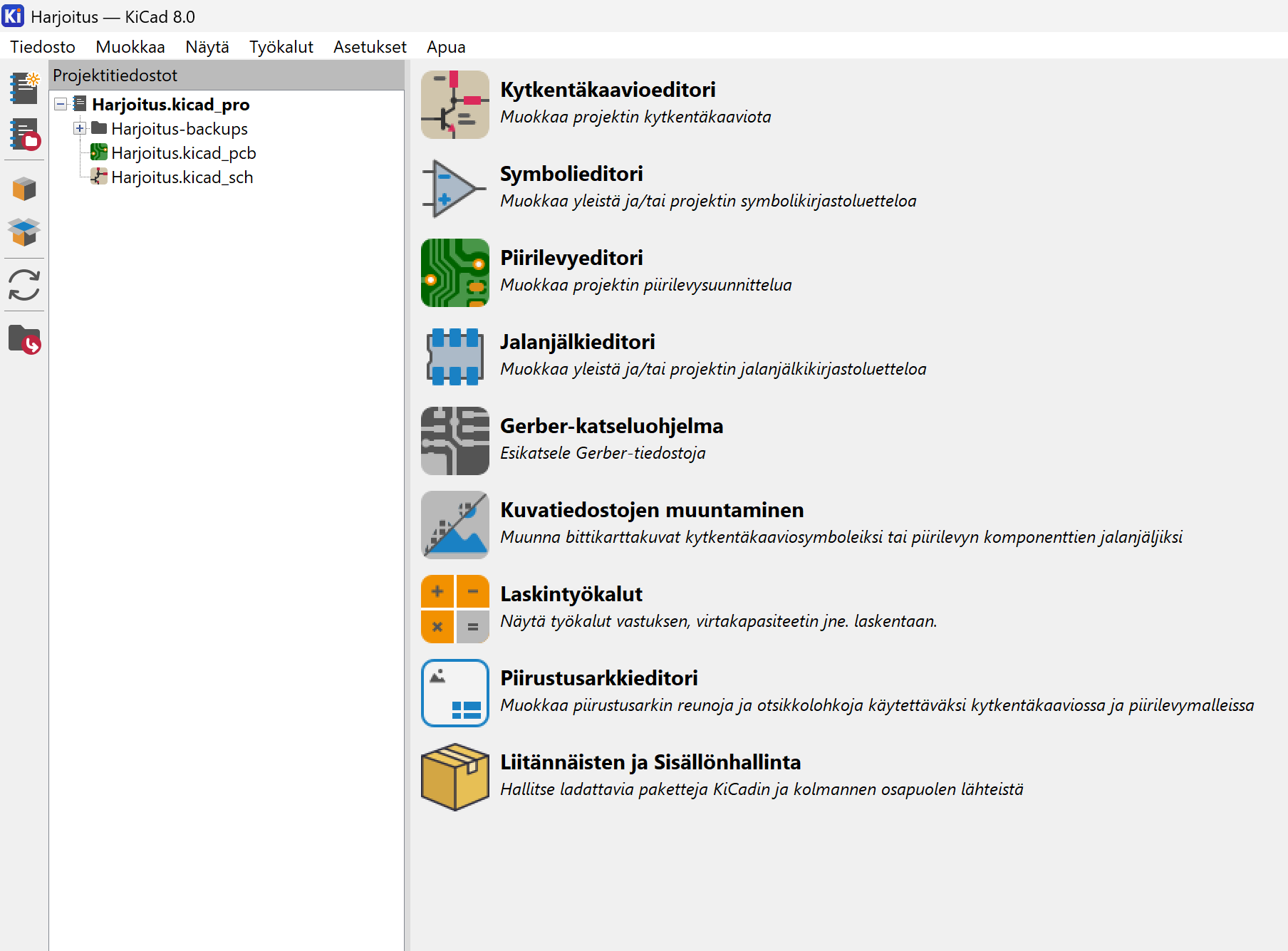Click description starting 'Hallitse ladattavia paketteja'
1288x951 pixels.
[x=762, y=789]
